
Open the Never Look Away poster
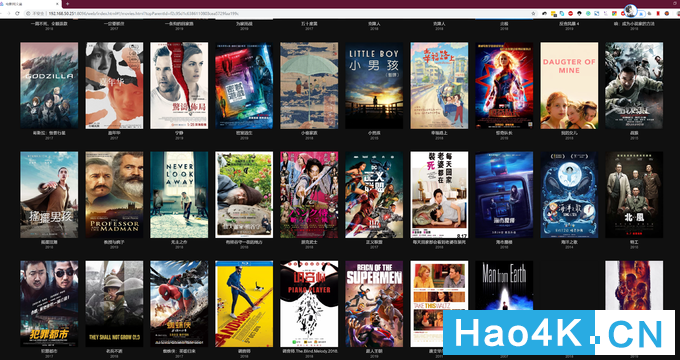pyautogui.click(x=179, y=195)
